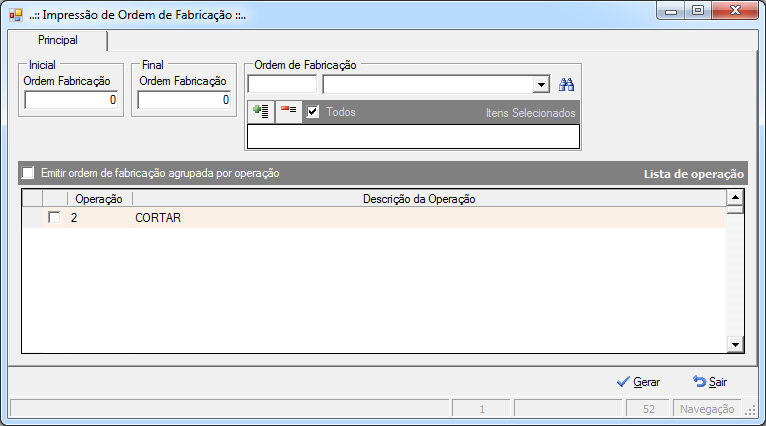The image size is (766, 426).
Task: Click the Operação column header
Action: 100,199
